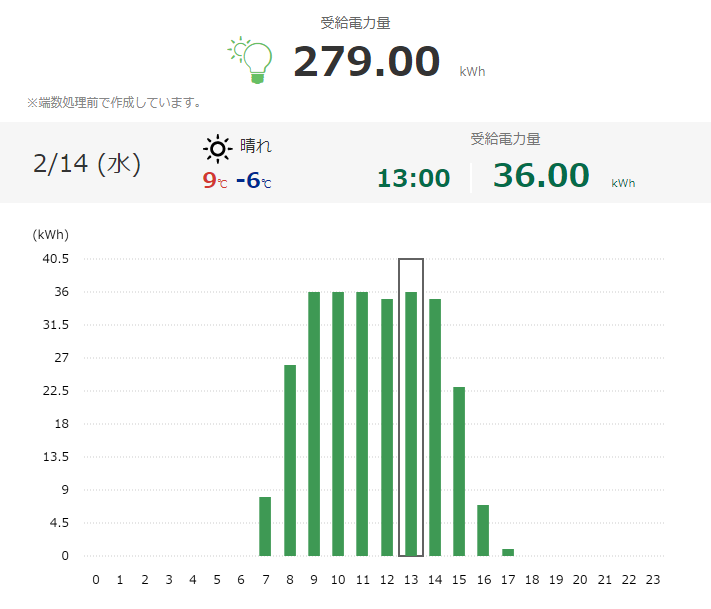
Task: Click the green light bulb icon
Action: tap(251, 60)
